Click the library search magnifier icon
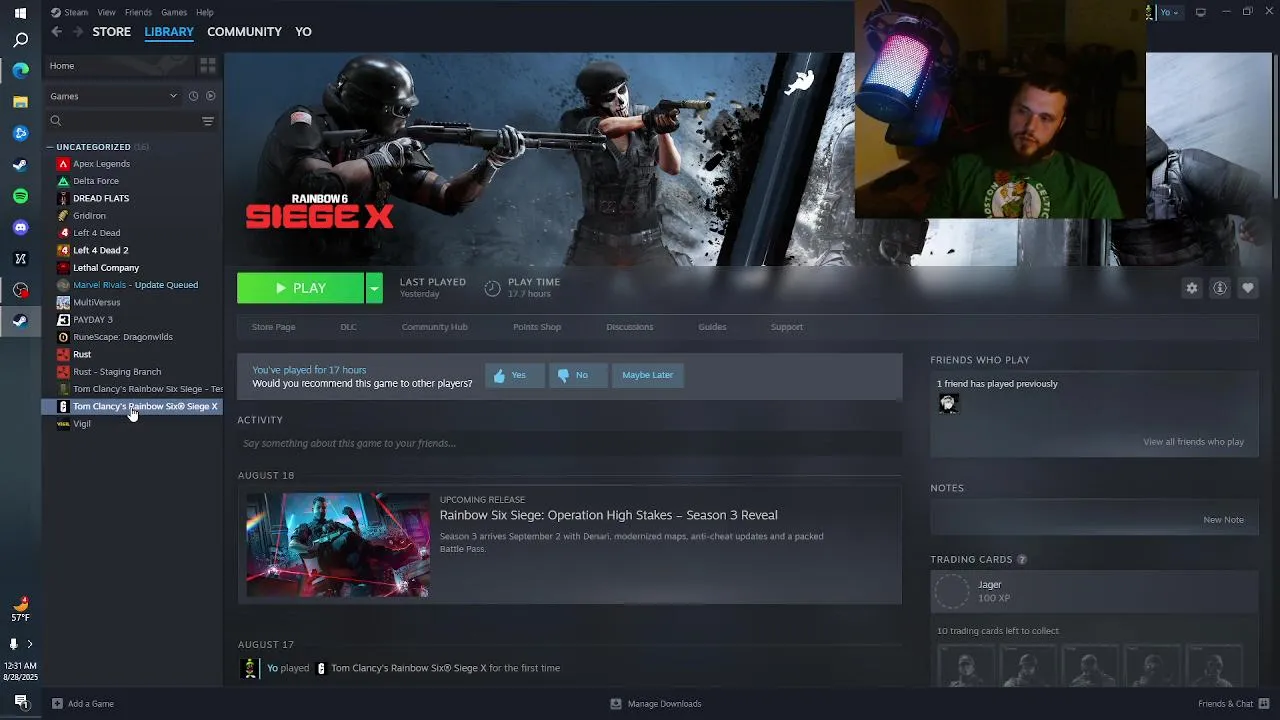 [56, 121]
